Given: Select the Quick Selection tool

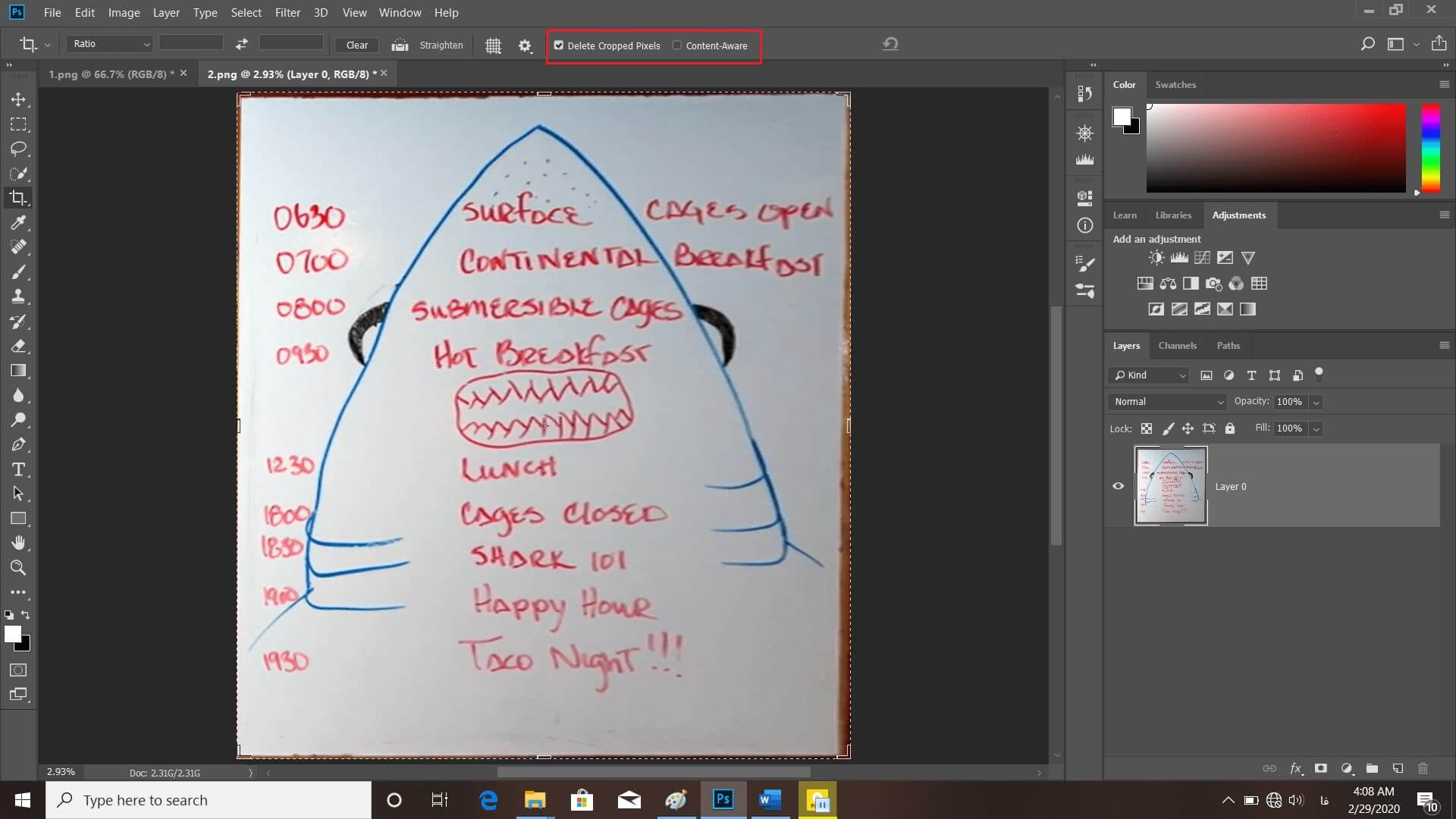Looking at the screenshot, I should coord(18,174).
